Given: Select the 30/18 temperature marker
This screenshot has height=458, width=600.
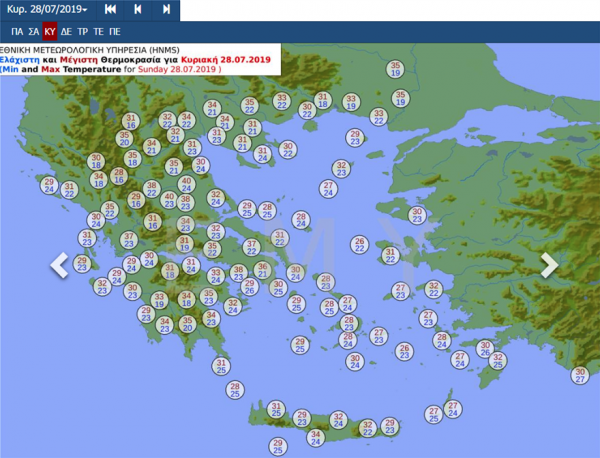Looking at the screenshot, I should (96, 161).
